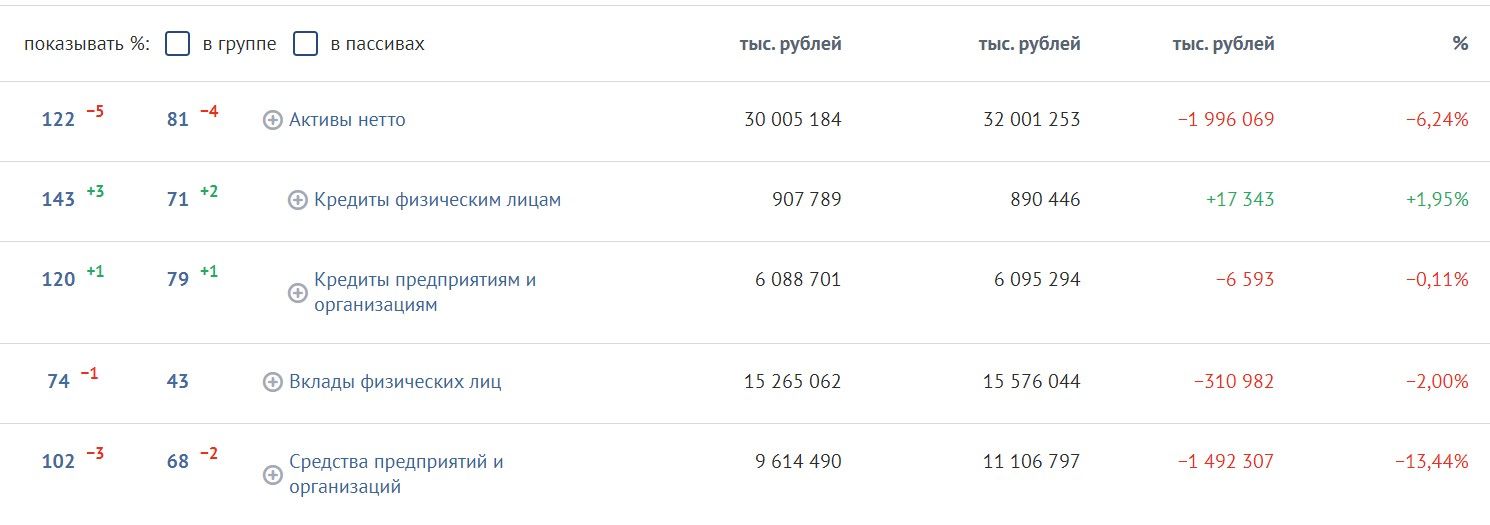Viewport: 1490px width, 525px height.
Task: Click rank 74 for Вклады физических лиц
Action: pos(58,382)
